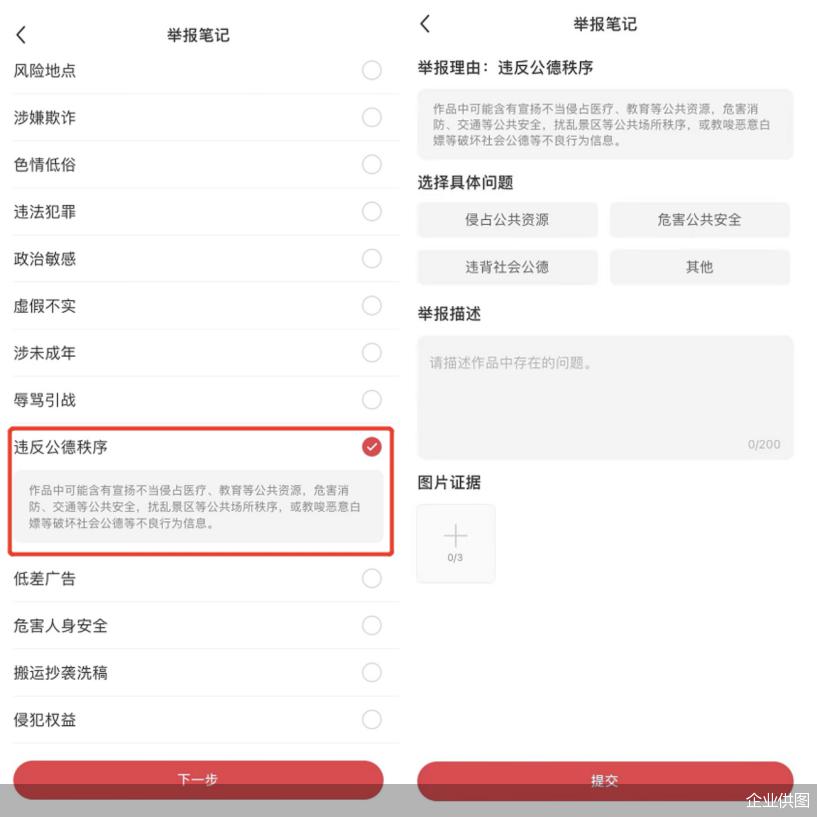Select the 低差广告 option
This screenshot has width=817, height=817.
point(372,578)
